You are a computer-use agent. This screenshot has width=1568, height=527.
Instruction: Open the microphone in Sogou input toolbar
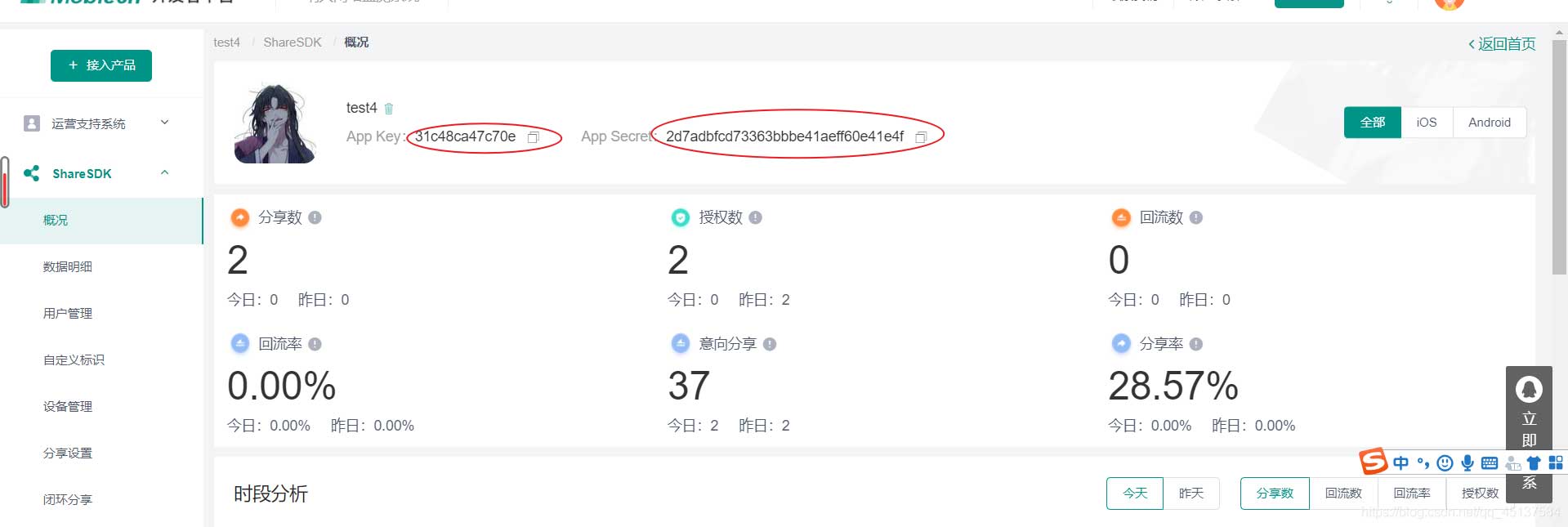pyautogui.click(x=1467, y=463)
